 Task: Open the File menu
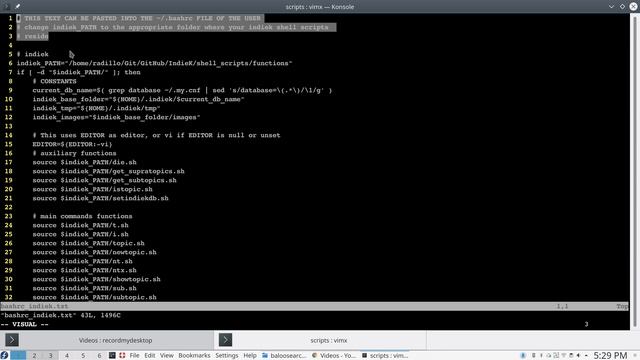[134, 356]
